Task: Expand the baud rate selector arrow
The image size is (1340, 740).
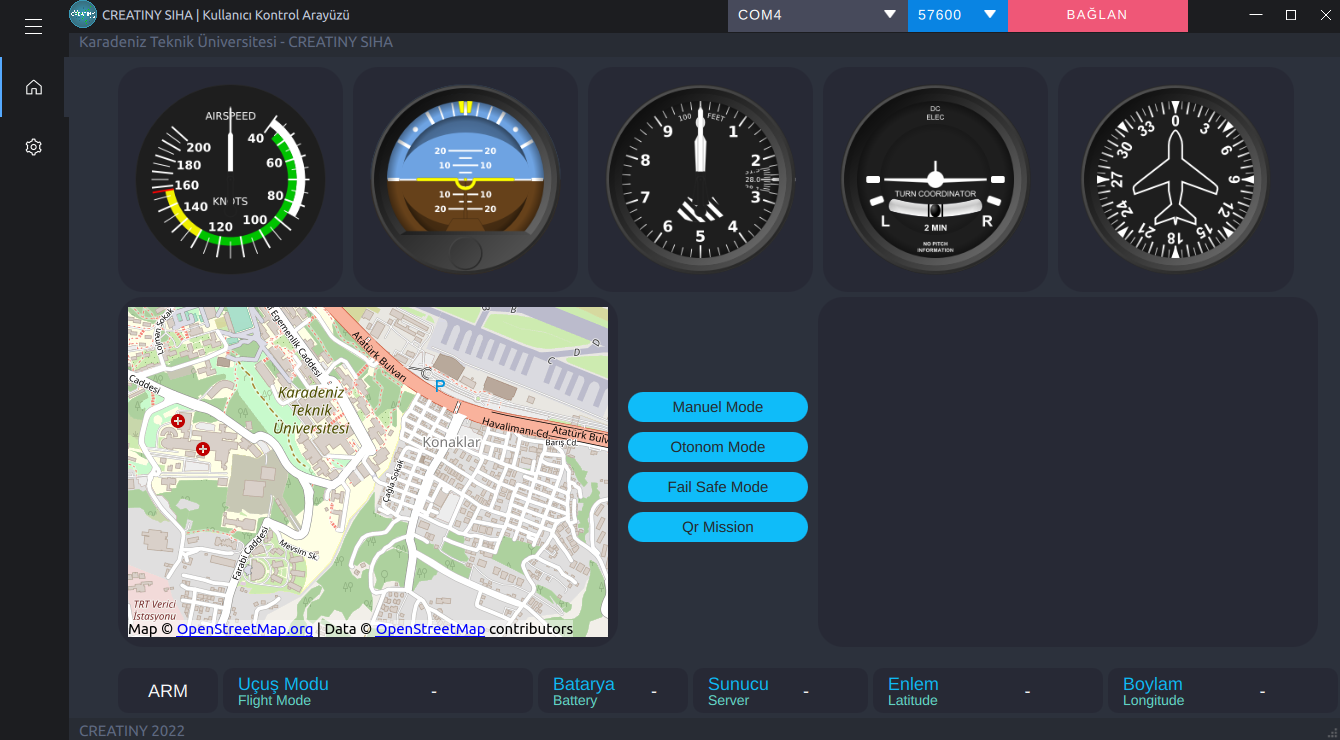Action: pos(989,15)
